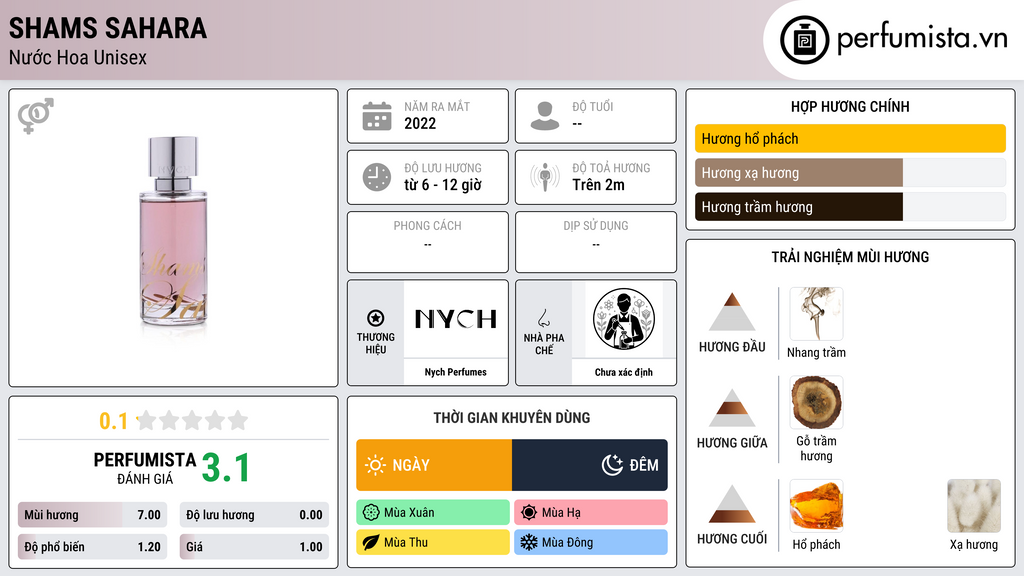This screenshot has height=576, width=1024.
Task: Click the Nước Hoa Unisex subtitle
Action: (x=78, y=58)
